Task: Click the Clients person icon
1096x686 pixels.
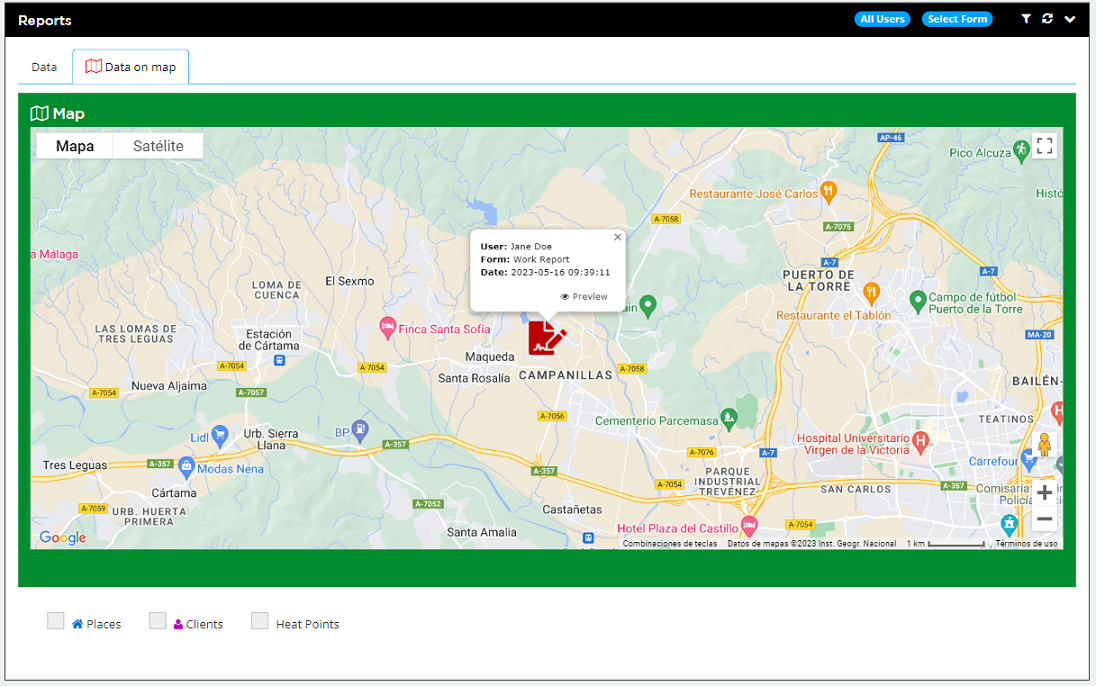Action: point(178,624)
